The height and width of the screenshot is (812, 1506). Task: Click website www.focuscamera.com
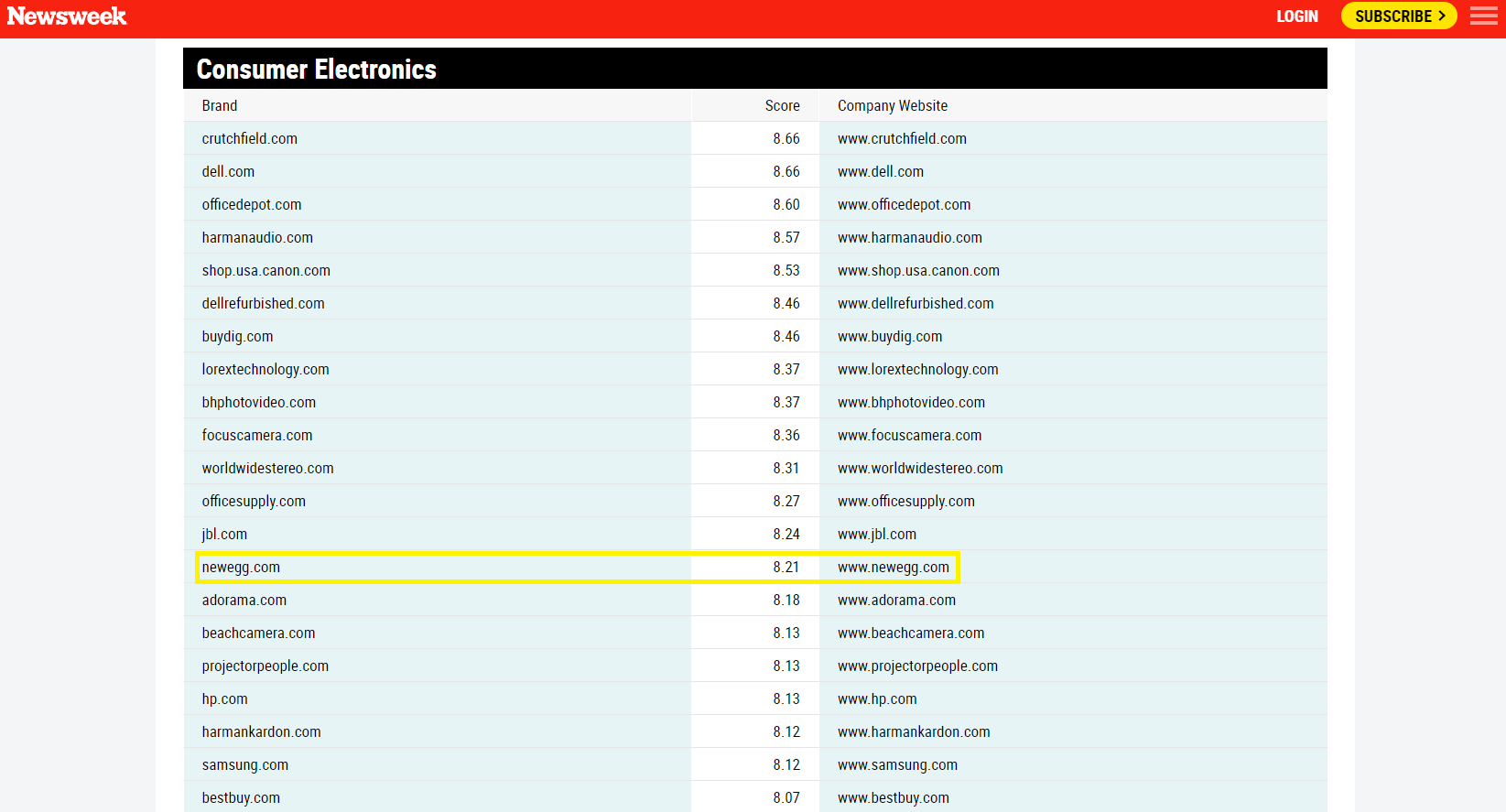pos(909,436)
